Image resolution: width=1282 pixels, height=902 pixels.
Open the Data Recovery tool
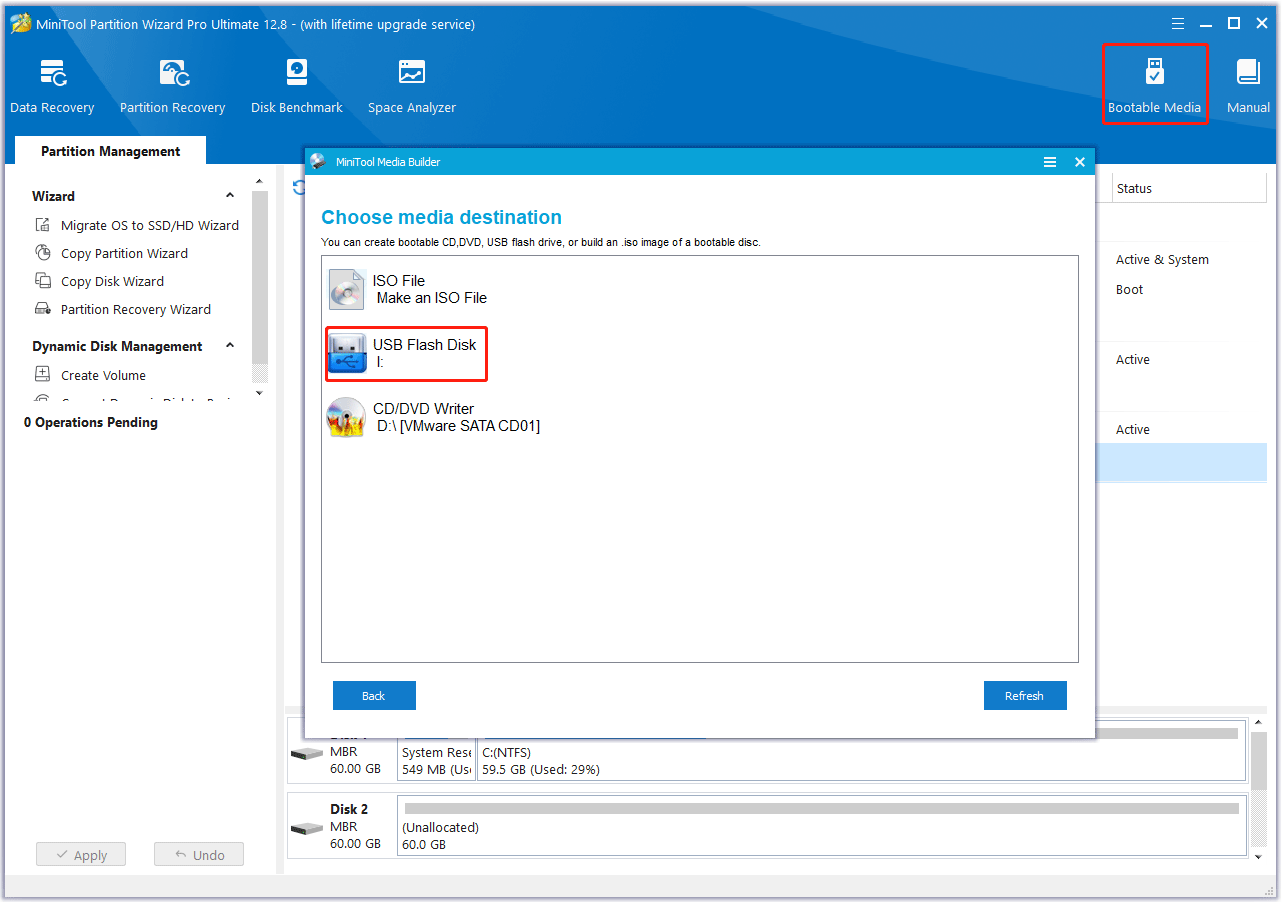coord(52,84)
